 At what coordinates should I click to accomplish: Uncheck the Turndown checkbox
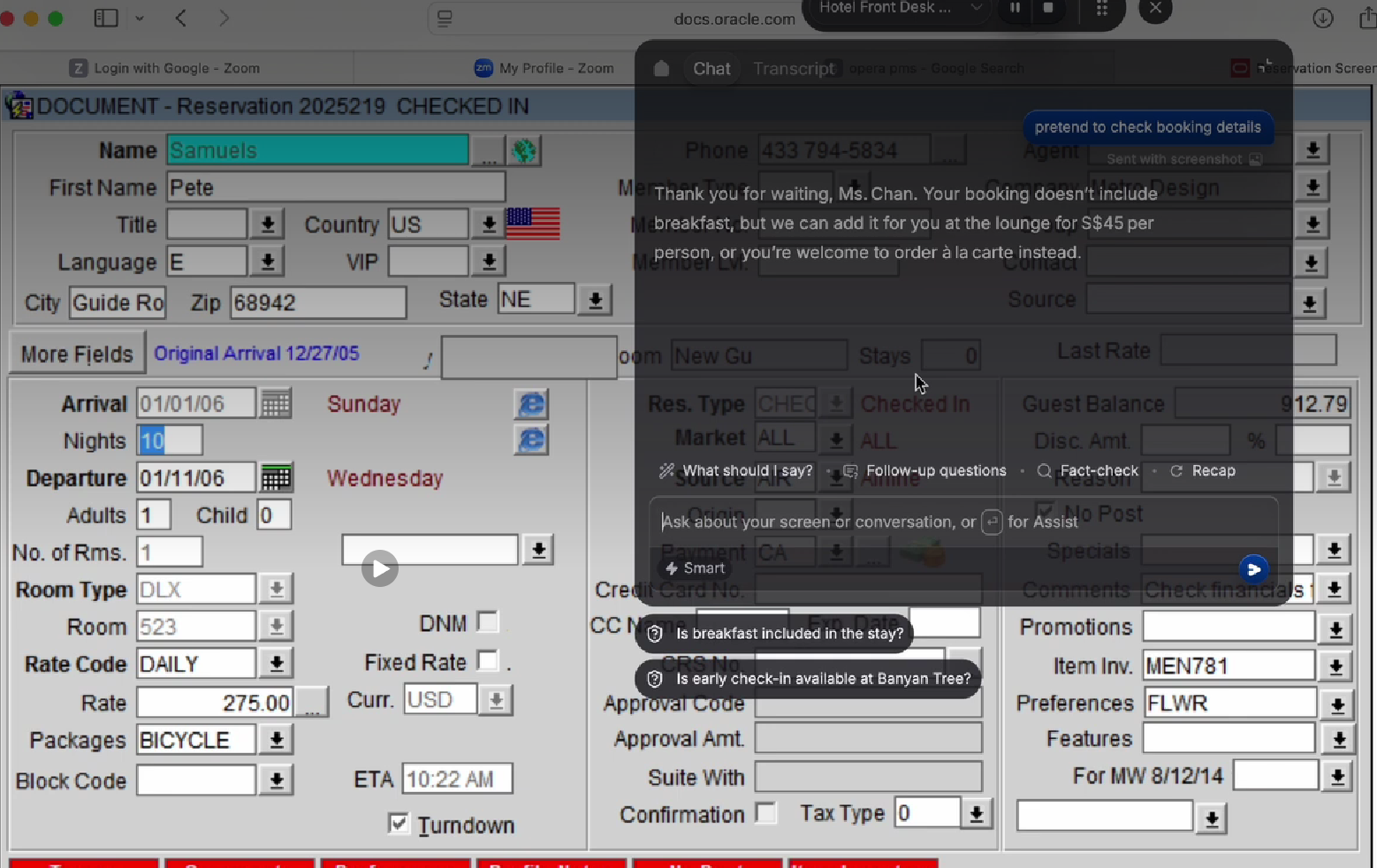point(398,823)
